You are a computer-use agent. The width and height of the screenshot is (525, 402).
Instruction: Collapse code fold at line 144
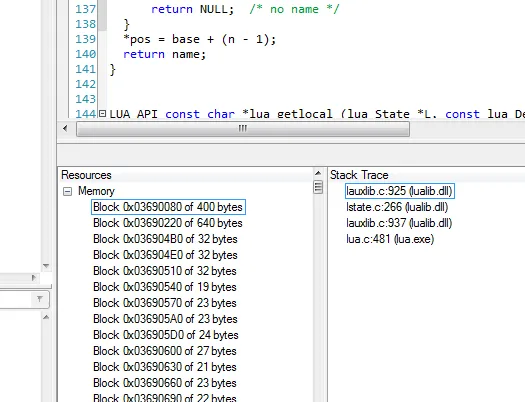pyautogui.click(x=102, y=113)
